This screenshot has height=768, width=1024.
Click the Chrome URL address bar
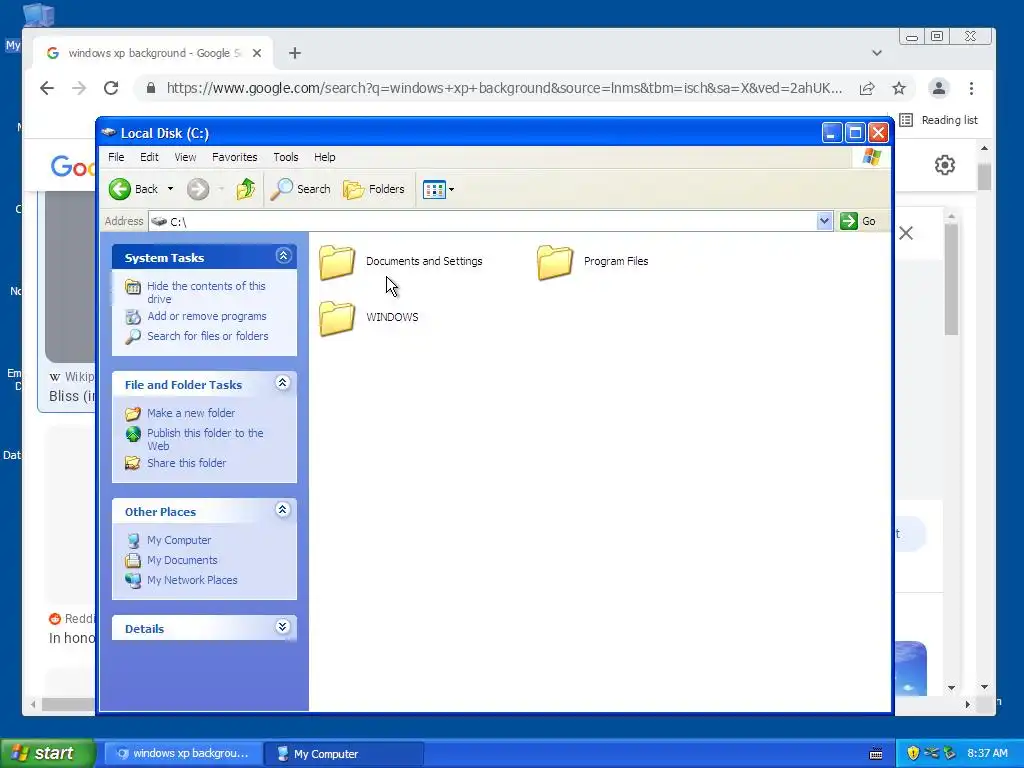coord(503,88)
